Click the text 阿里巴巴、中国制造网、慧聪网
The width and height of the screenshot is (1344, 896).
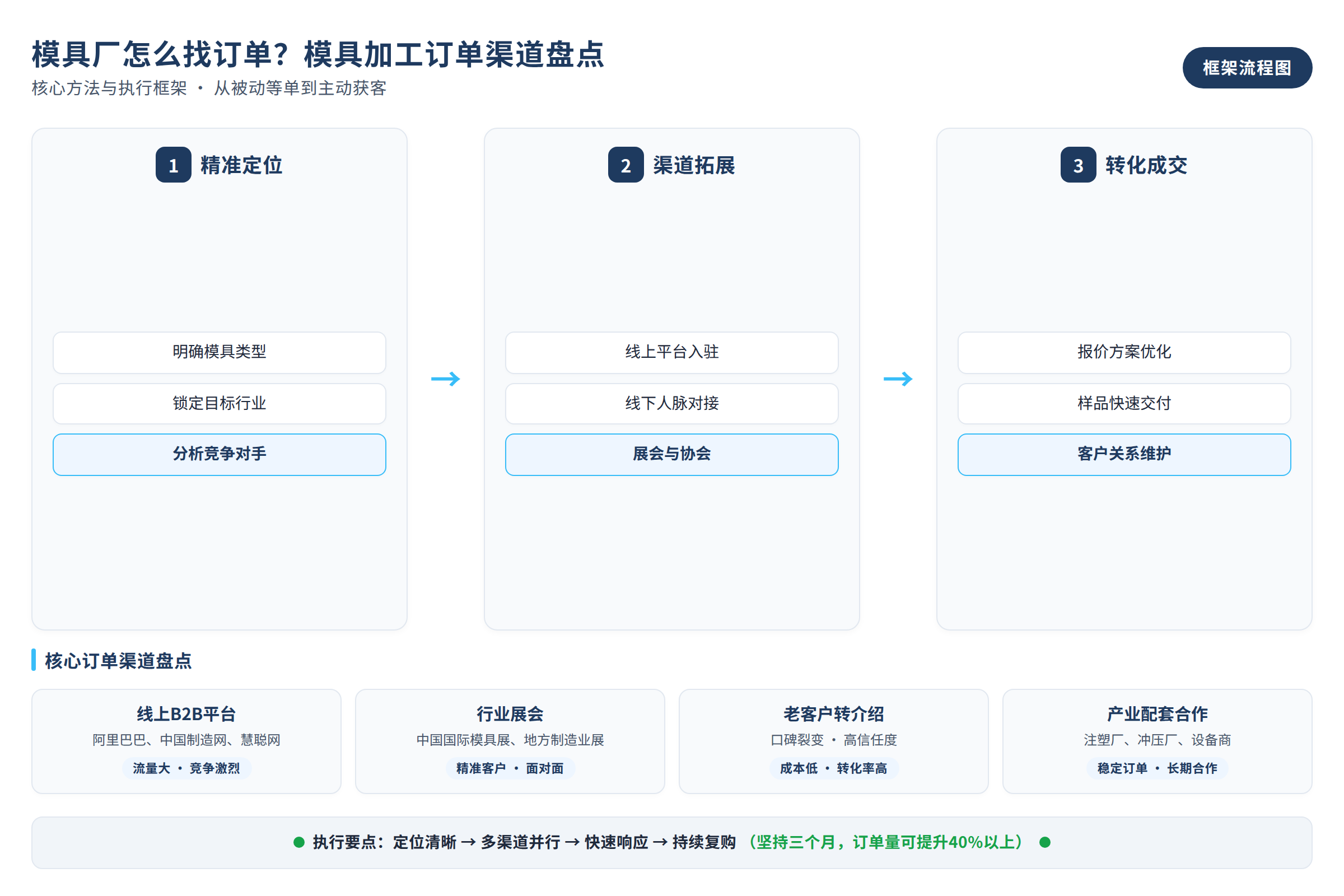[186, 740]
